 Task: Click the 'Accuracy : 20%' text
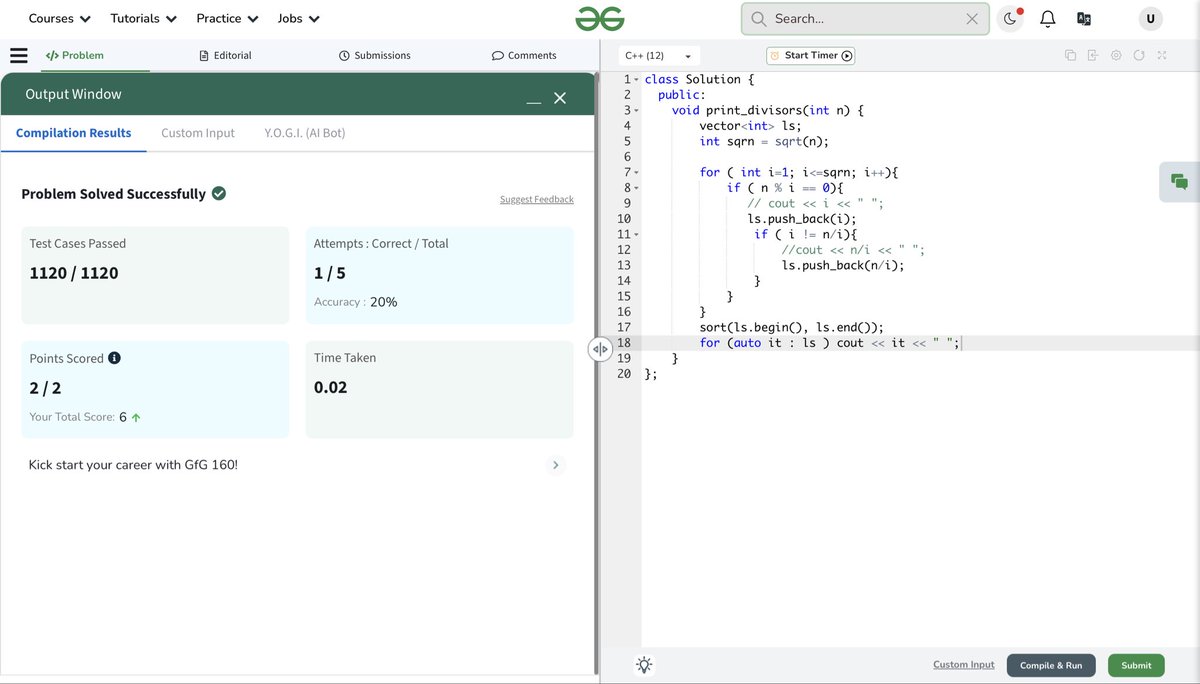pyautogui.click(x=355, y=302)
